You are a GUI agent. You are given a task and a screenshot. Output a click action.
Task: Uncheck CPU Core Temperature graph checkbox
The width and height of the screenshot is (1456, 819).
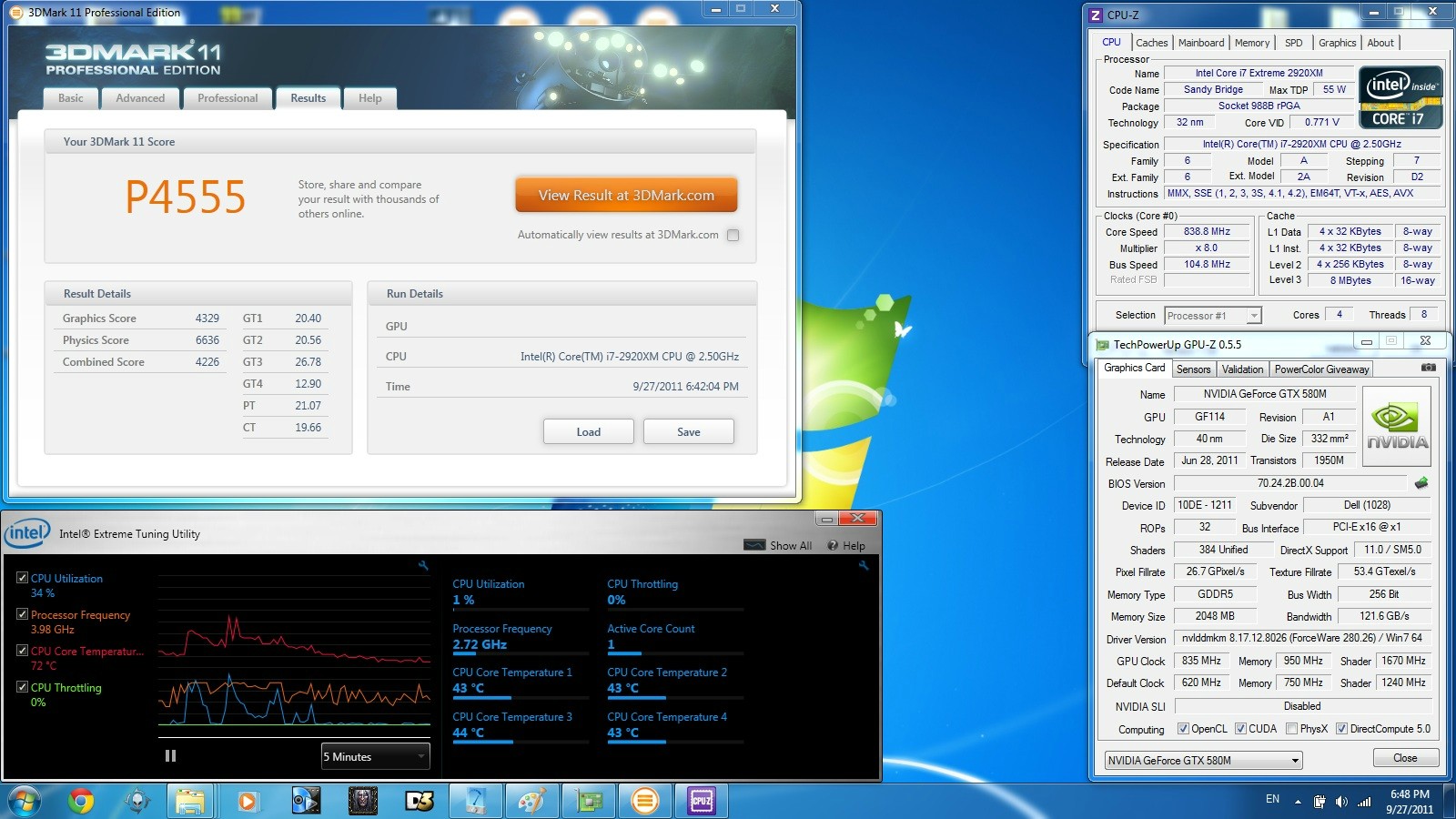(23, 651)
